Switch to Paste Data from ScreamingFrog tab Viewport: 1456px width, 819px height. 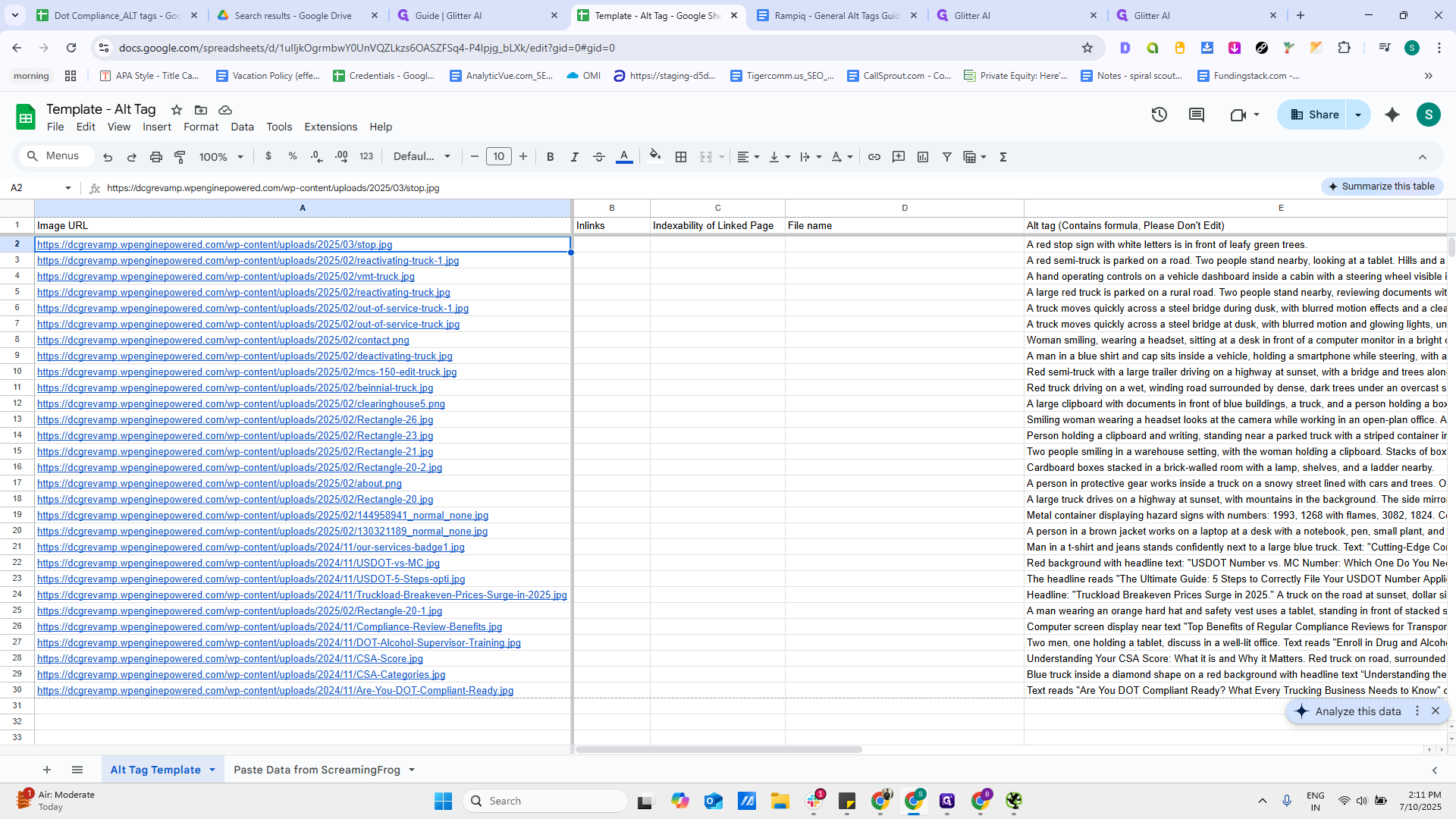click(317, 770)
